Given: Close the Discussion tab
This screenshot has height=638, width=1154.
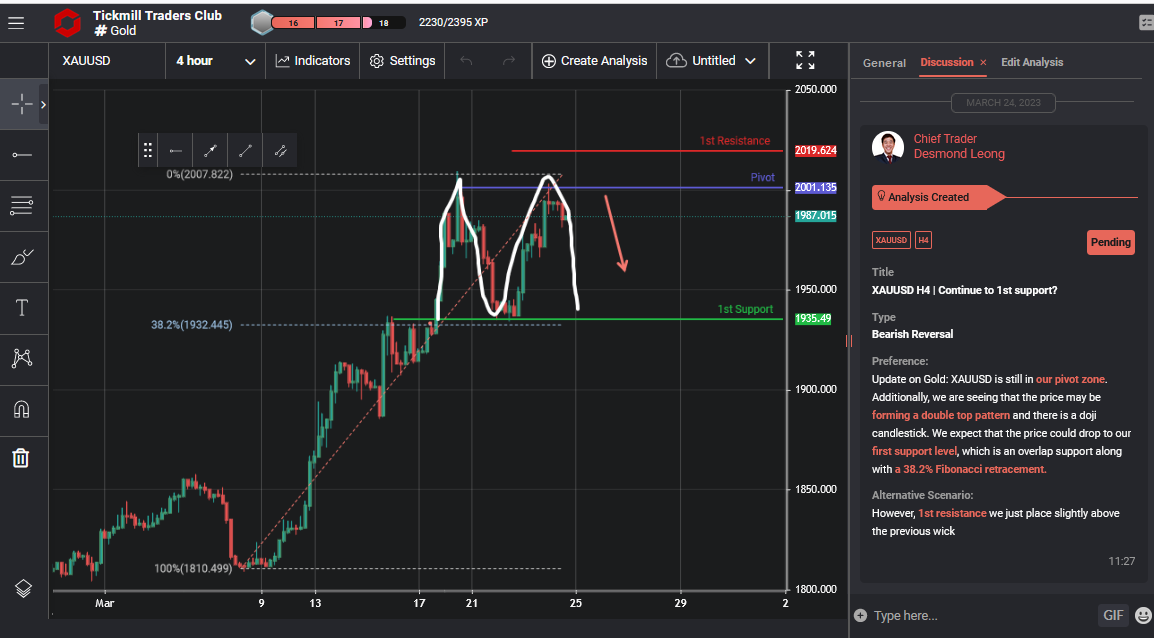Looking at the screenshot, I should 983,63.
